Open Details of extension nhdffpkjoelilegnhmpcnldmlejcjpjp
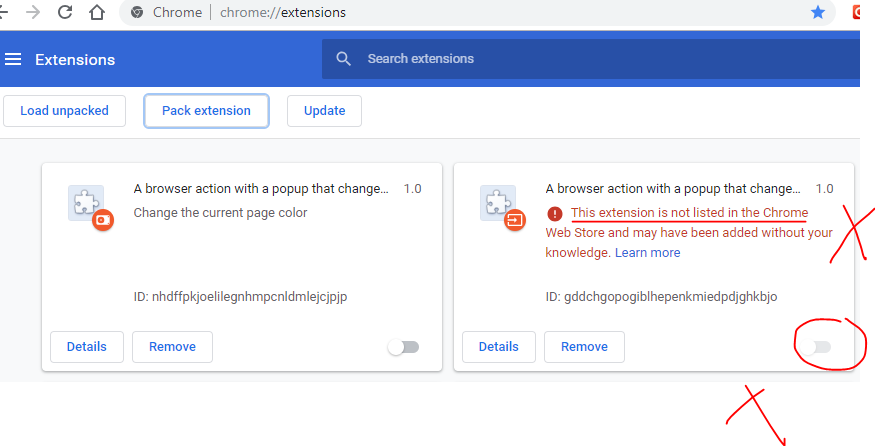Viewport: 875px width, 446px height. [86, 347]
